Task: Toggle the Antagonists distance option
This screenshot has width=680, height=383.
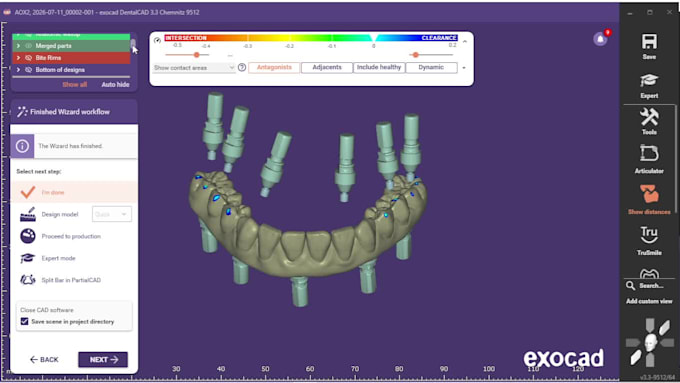Action: (x=274, y=67)
